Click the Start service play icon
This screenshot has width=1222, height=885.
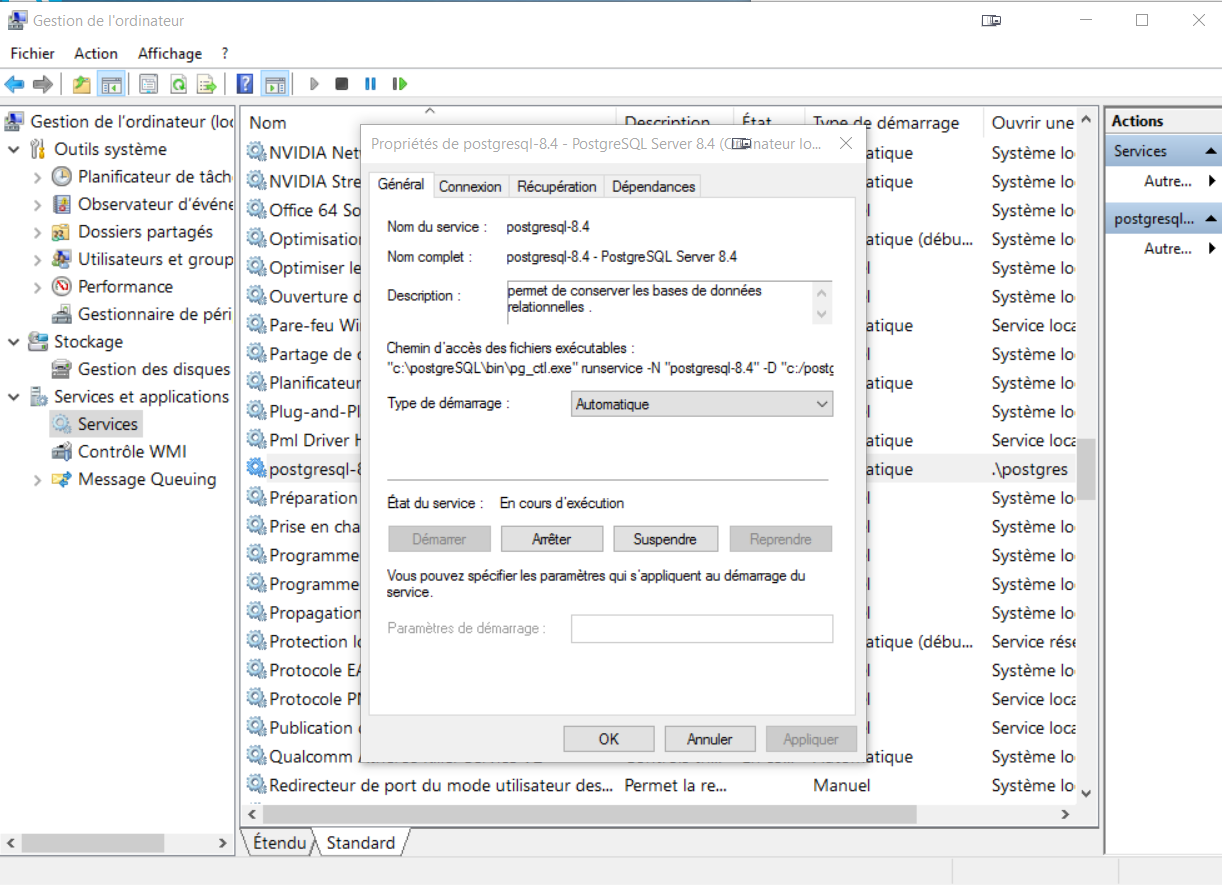tap(314, 84)
